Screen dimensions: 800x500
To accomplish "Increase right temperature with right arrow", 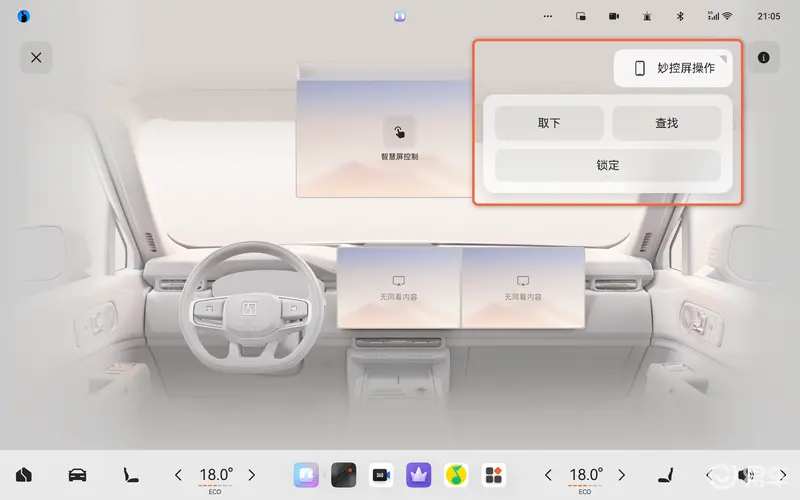I will point(621,475).
